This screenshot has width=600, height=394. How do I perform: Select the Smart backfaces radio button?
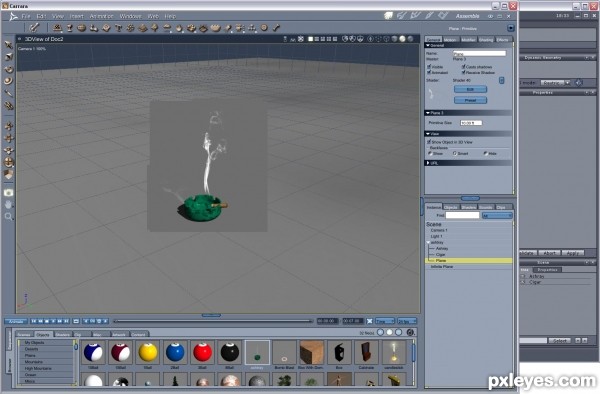455,153
